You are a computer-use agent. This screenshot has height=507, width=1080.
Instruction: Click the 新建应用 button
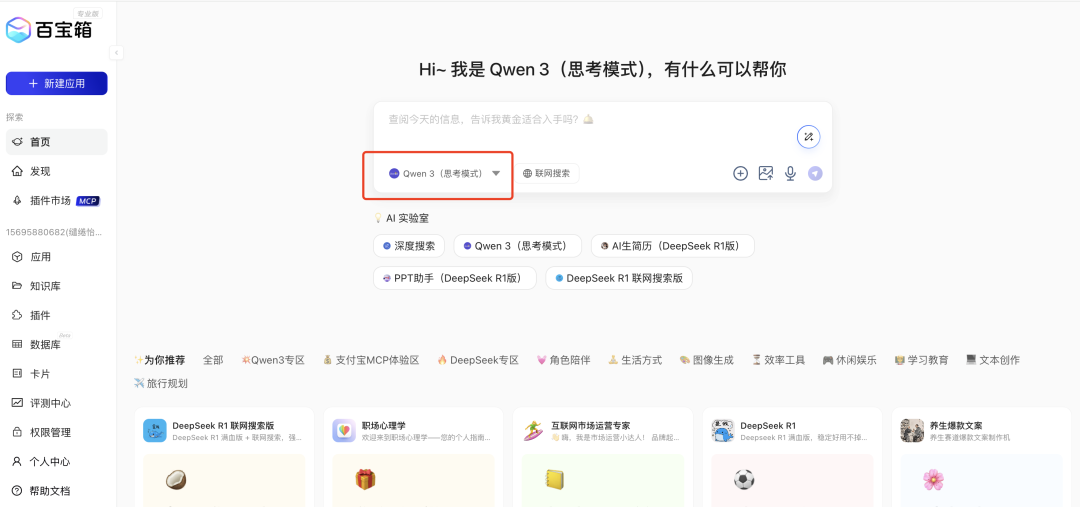56,83
